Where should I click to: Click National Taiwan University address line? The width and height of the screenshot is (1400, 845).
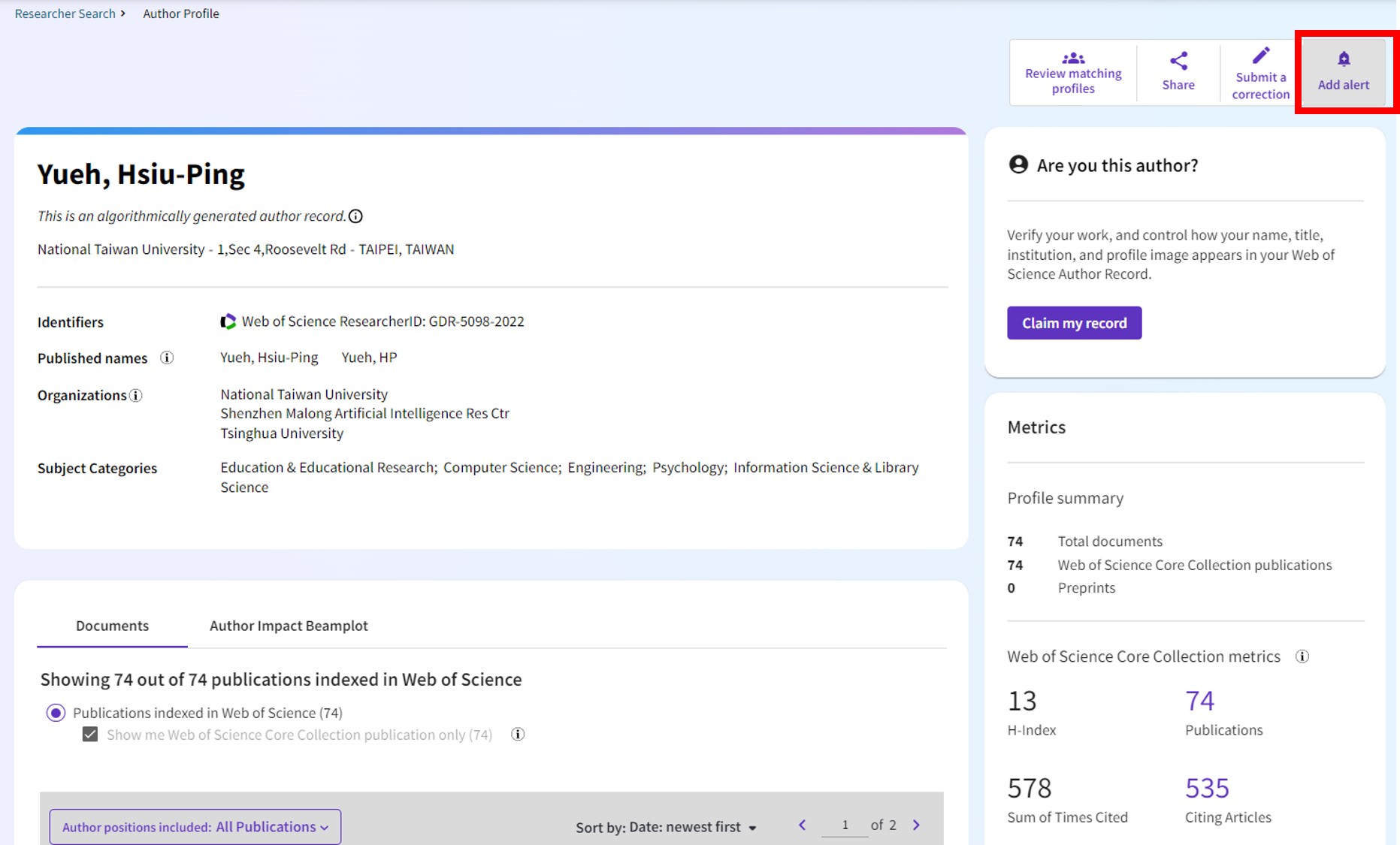[x=246, y=249]
